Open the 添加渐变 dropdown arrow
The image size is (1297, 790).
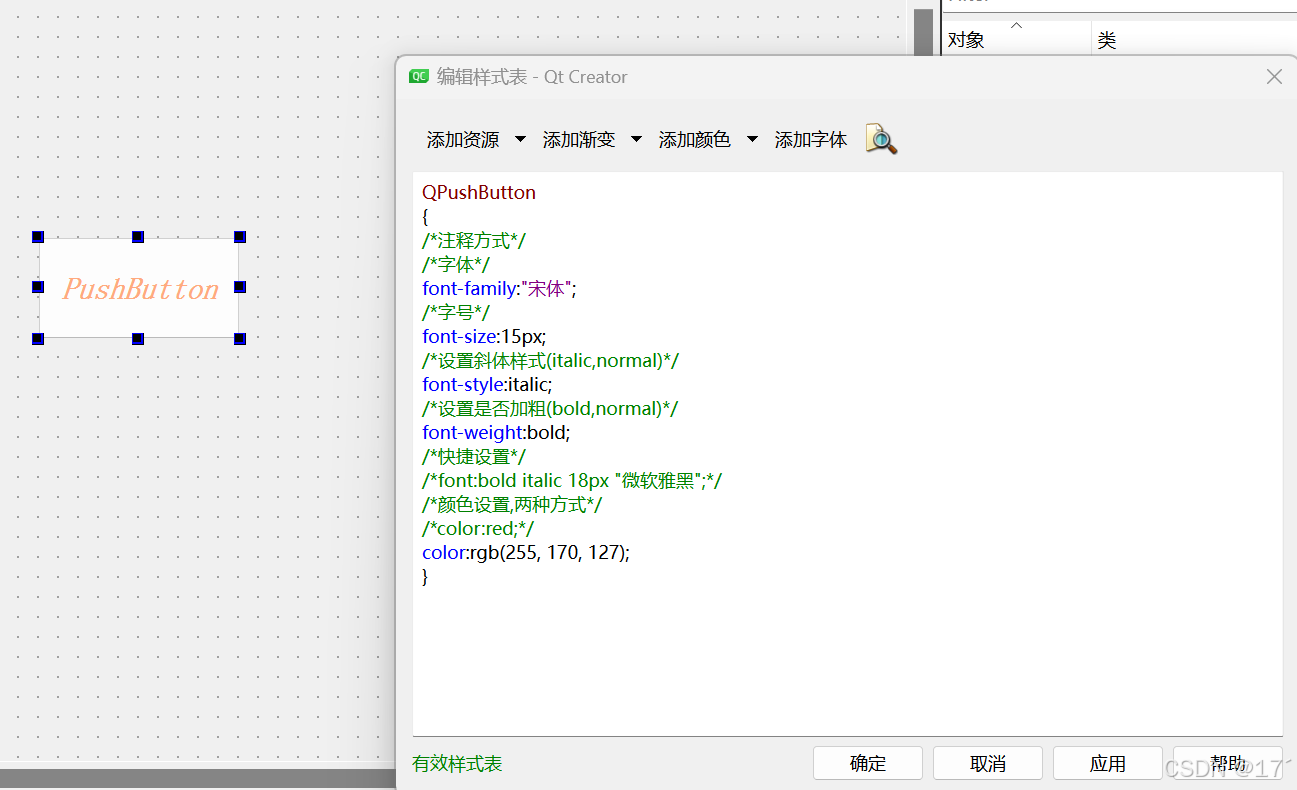pyautogui.click(x=636, y=140)
